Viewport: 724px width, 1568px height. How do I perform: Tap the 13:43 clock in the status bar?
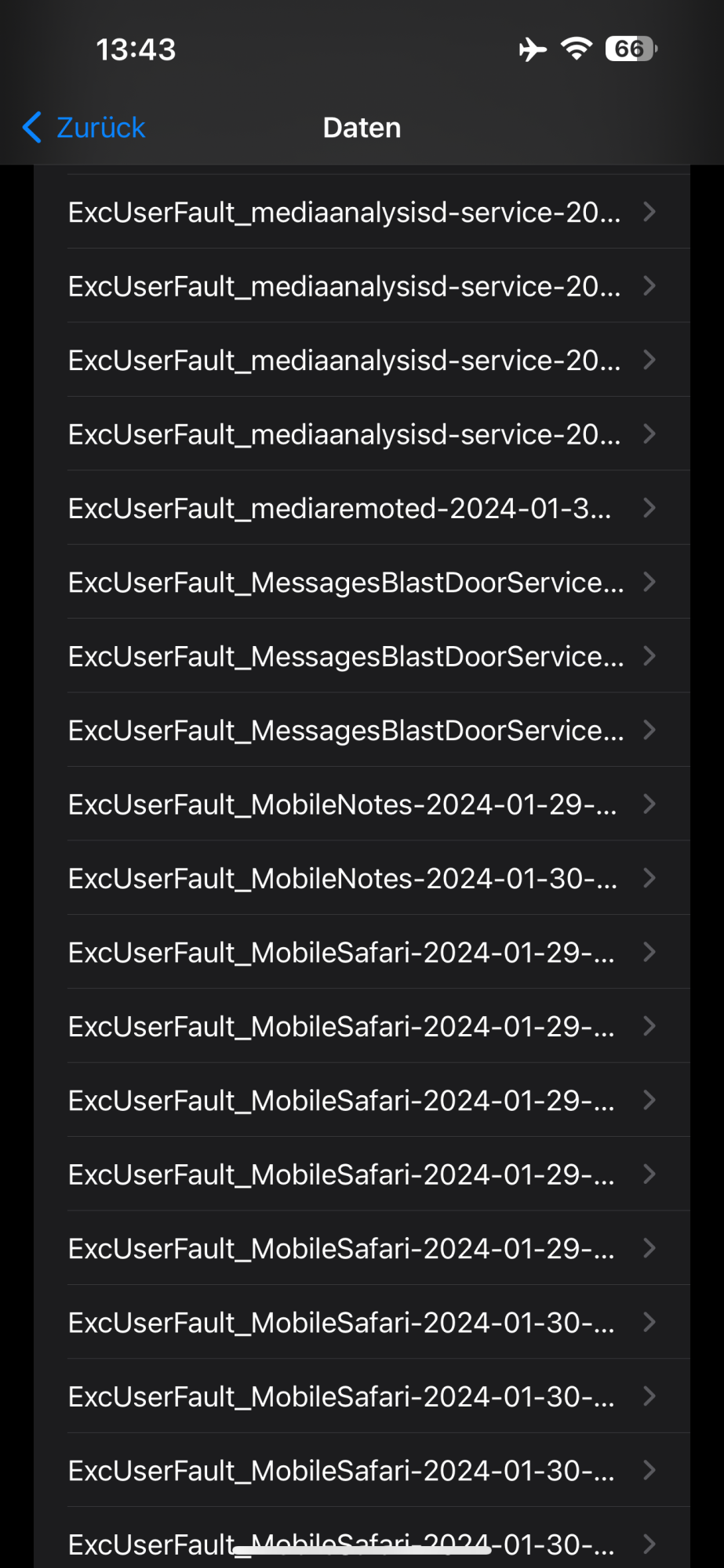136,49
